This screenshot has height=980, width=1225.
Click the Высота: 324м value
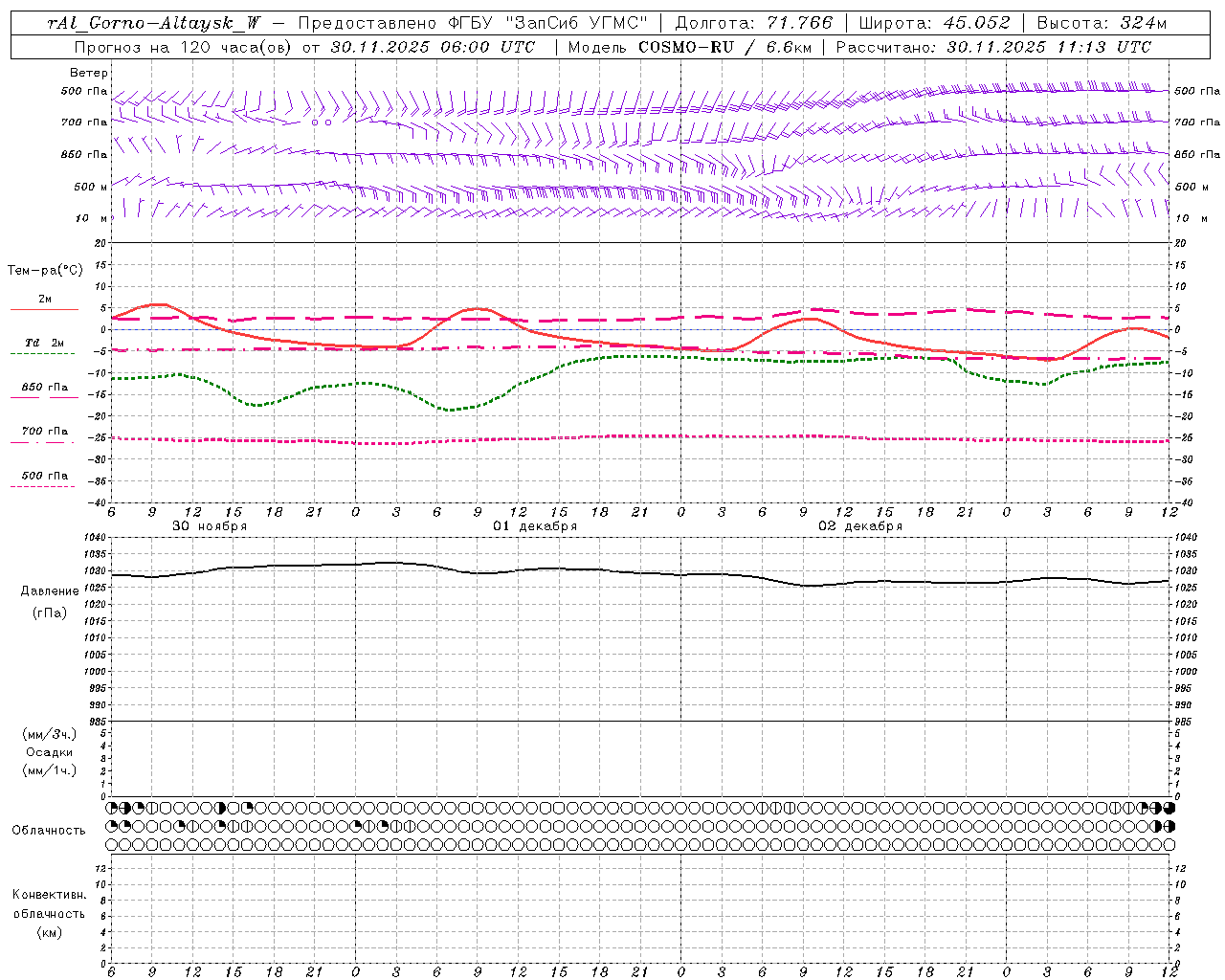[1102, 23]
